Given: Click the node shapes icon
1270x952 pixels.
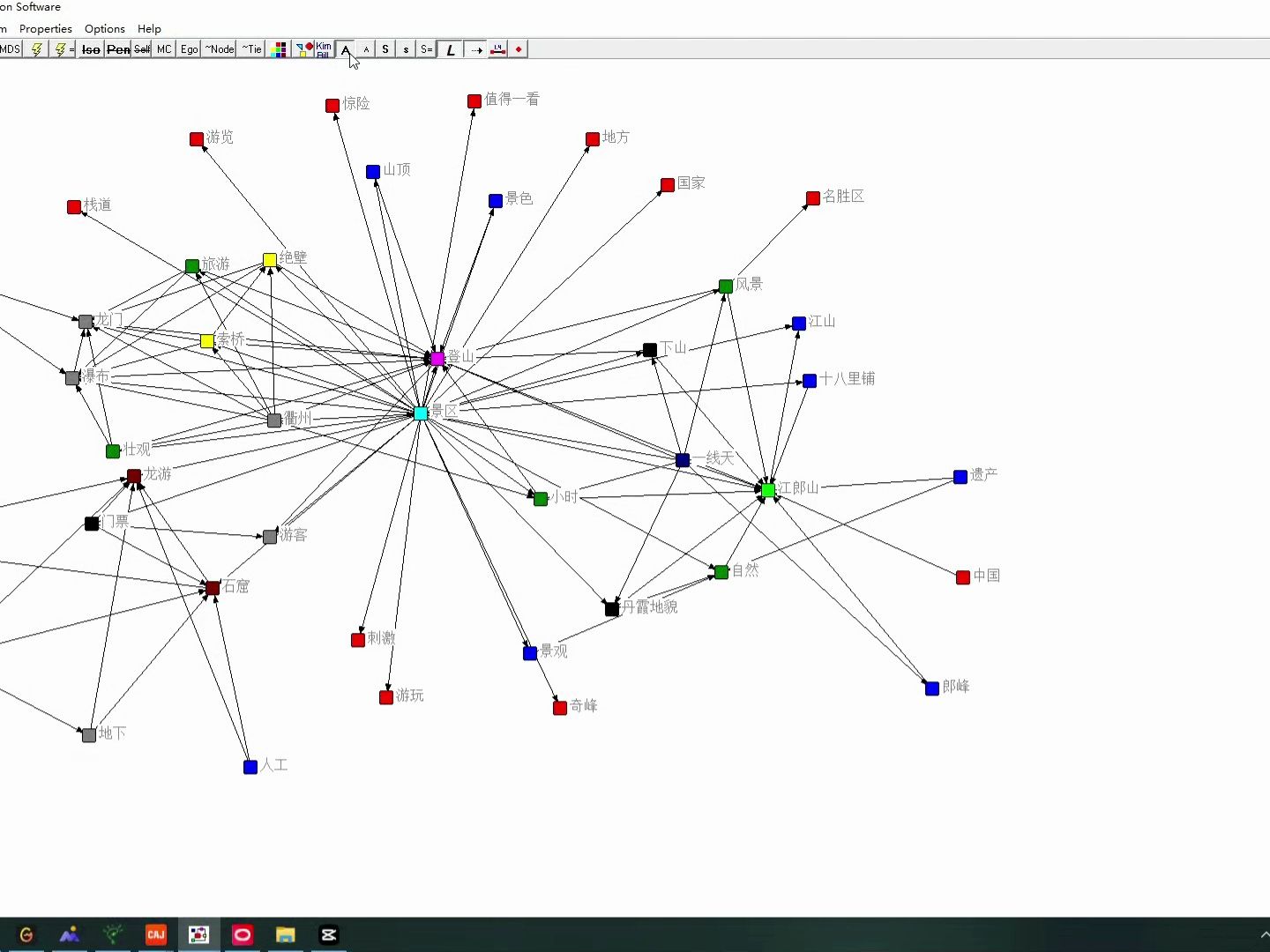Looking at the screenshot, I should (x=304, y=49).
